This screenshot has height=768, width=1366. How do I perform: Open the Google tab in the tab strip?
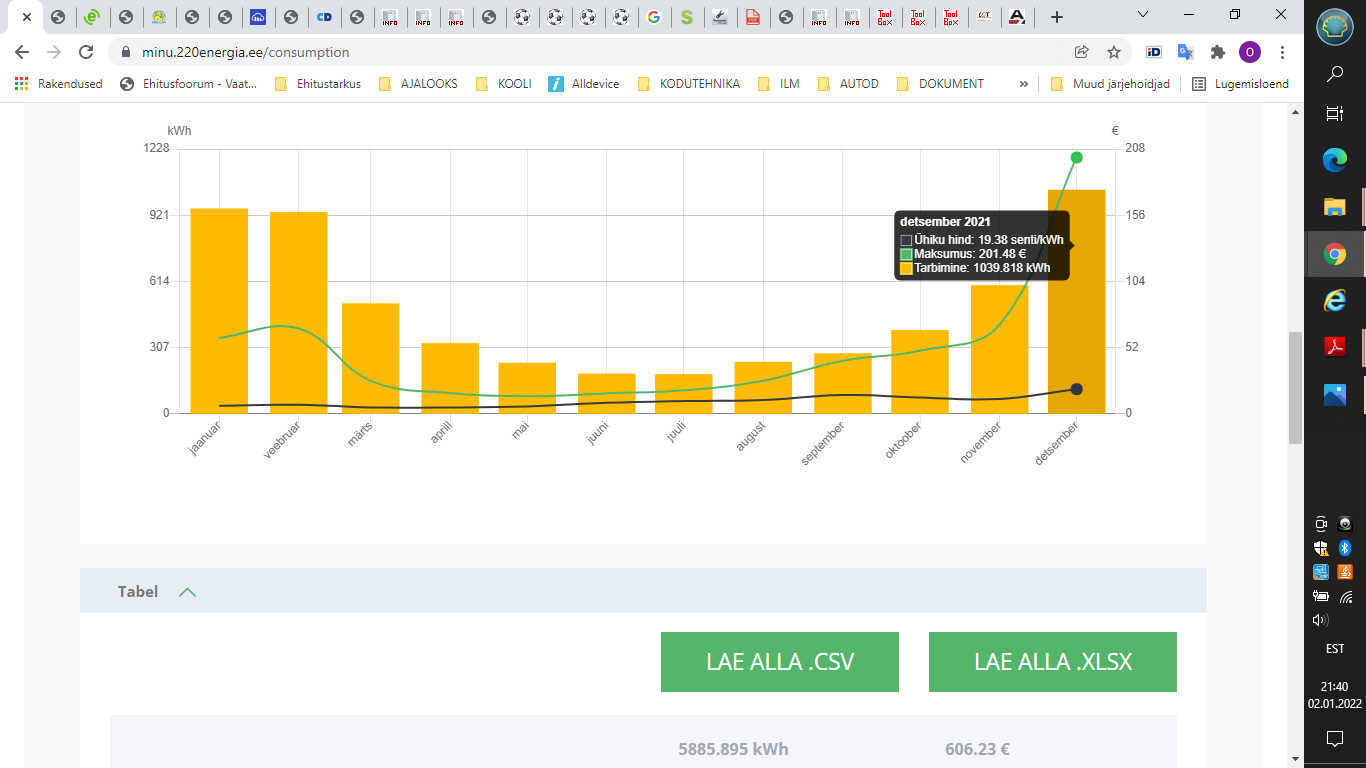[x=653, y=17]
